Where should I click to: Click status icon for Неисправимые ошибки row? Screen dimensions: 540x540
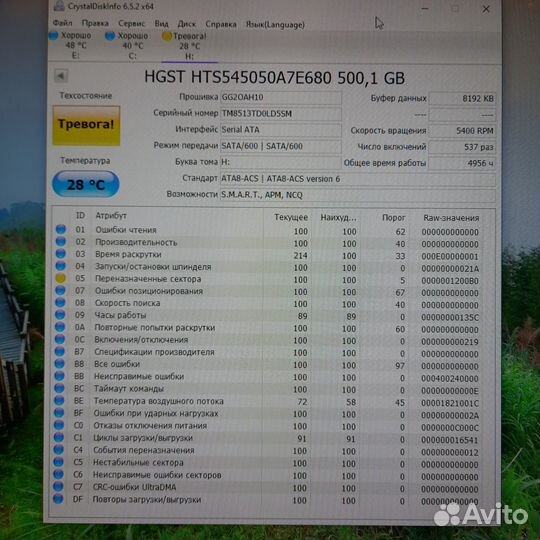(x=60, y=376)
